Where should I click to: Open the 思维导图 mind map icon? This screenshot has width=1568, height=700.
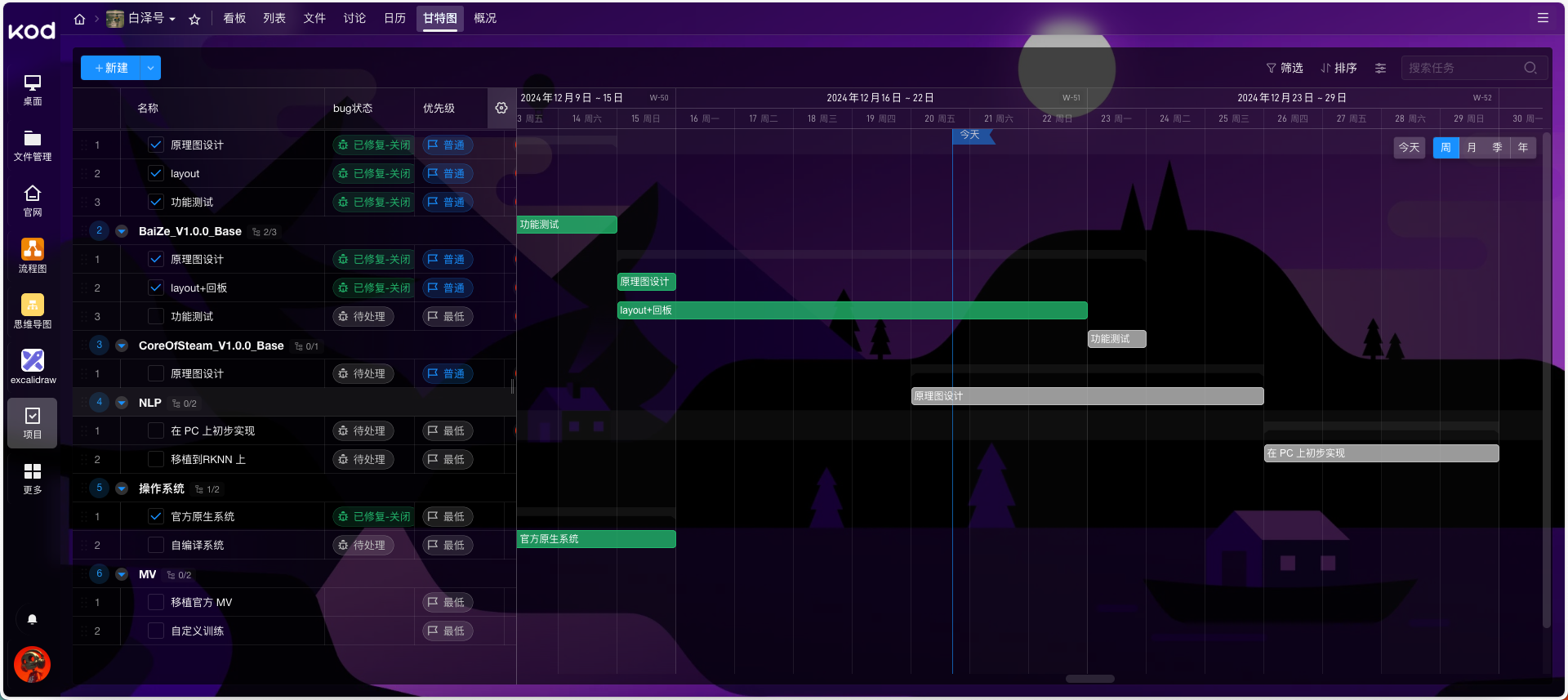tap(33, 310)
